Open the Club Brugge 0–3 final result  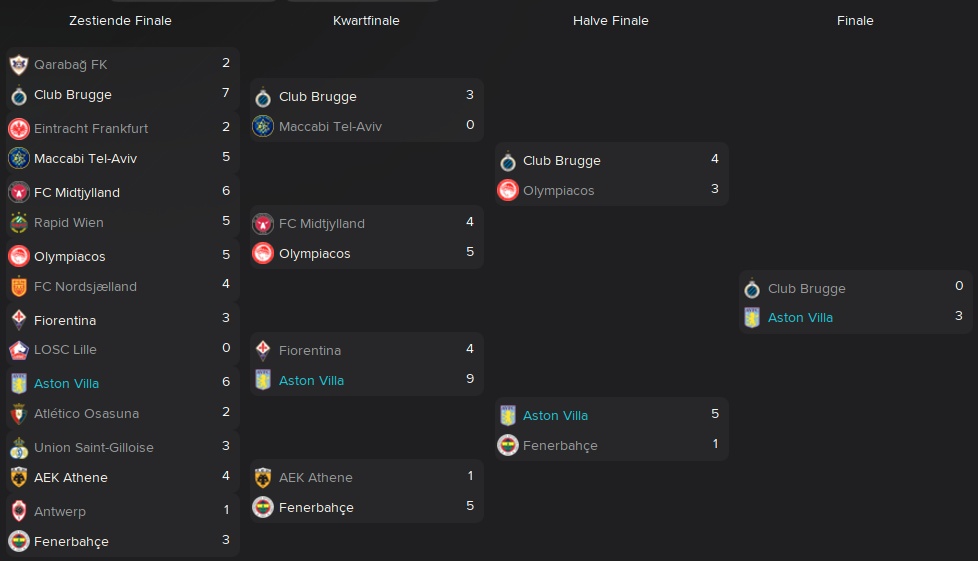[856, 302]
